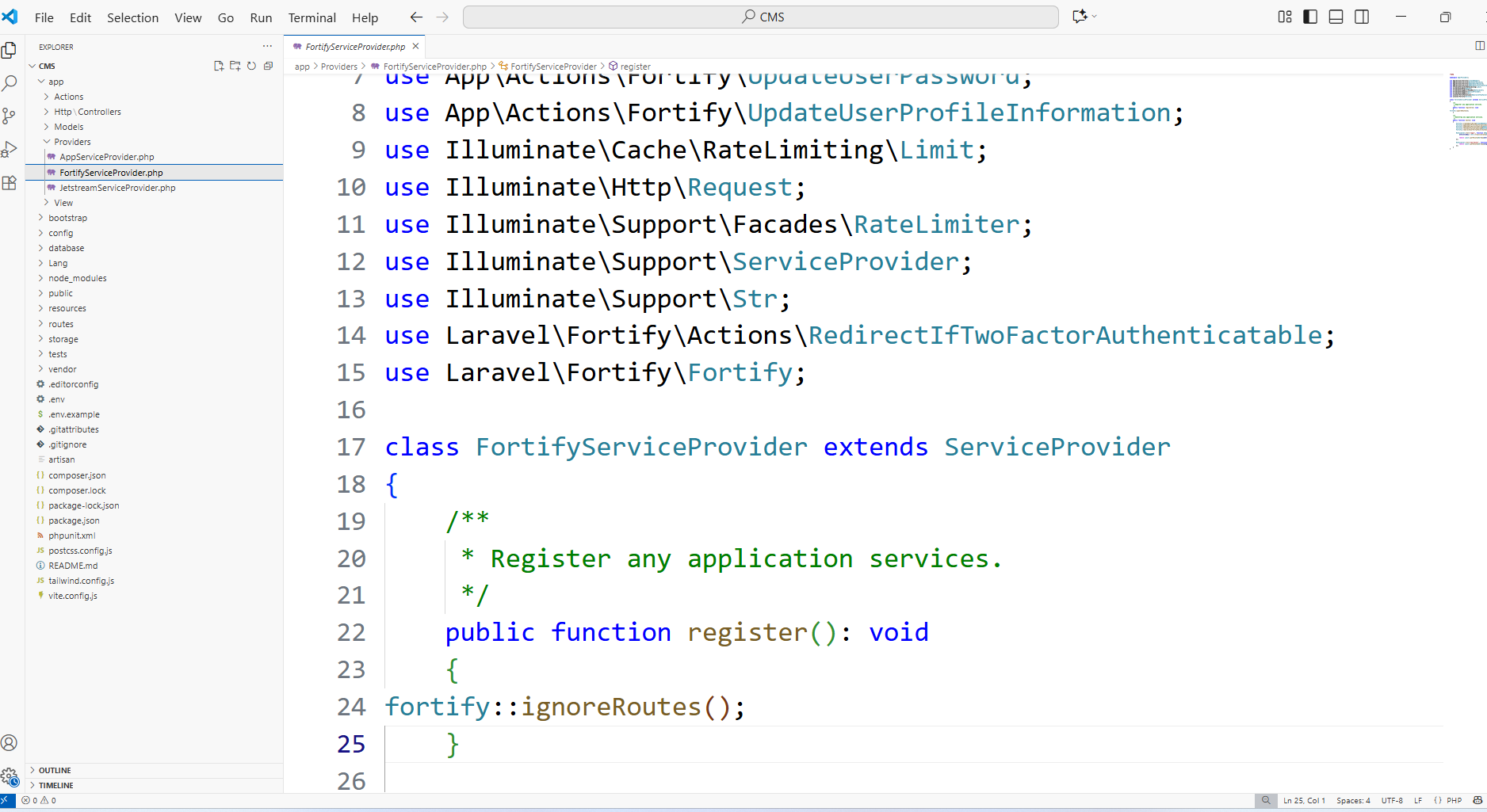1487x812 pixels.
Task: Click the PHP language mode indicator
Action: coord(1454,800)
